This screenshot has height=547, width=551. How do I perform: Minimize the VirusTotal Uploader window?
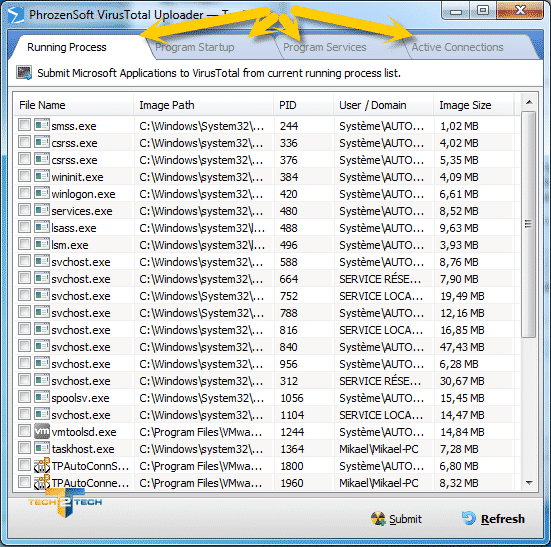tap(456, 11)
